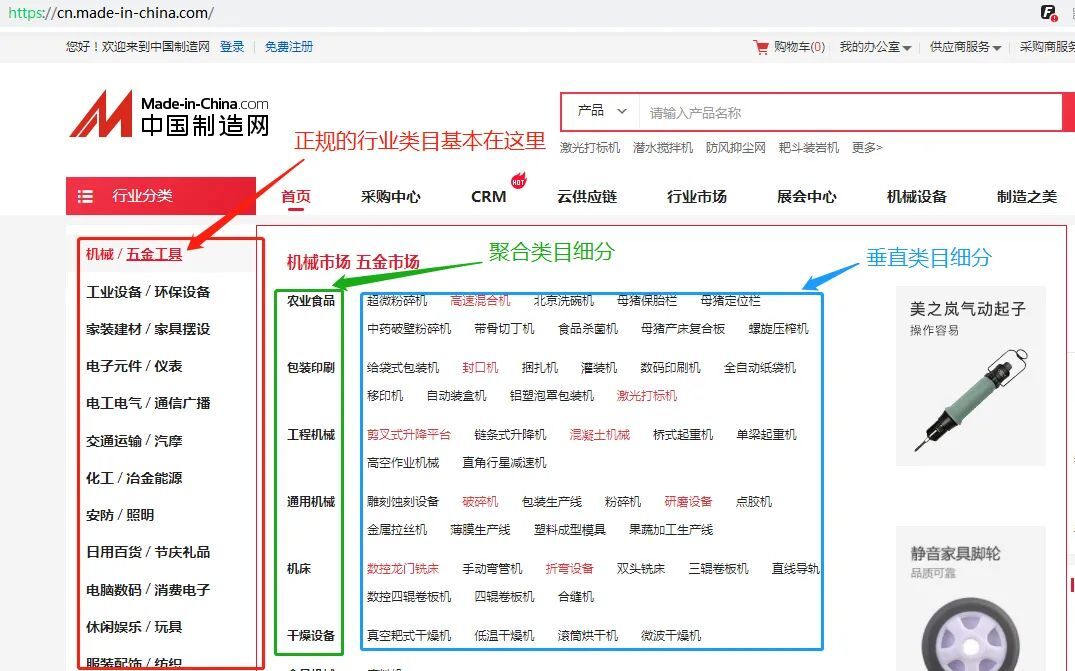Image resolution: width=1075 pixels, height=671 pixels.
Task: Click the Made-in-China.com logo
Action: [x=168, y=113]
